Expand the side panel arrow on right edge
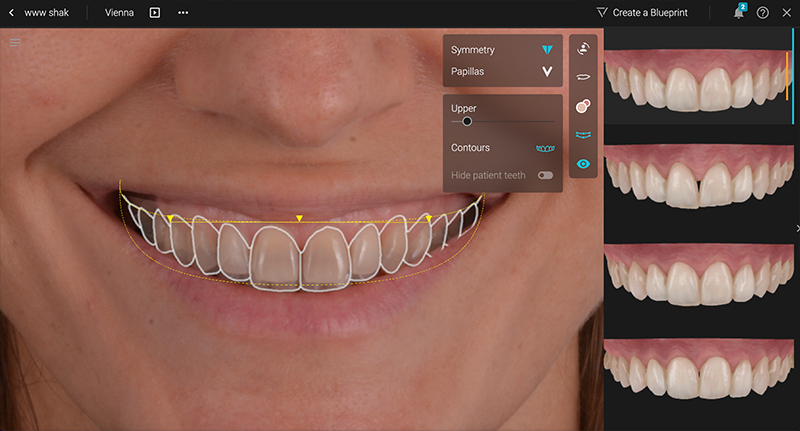This screenshot has width=800, height=431. coord(796,229)
